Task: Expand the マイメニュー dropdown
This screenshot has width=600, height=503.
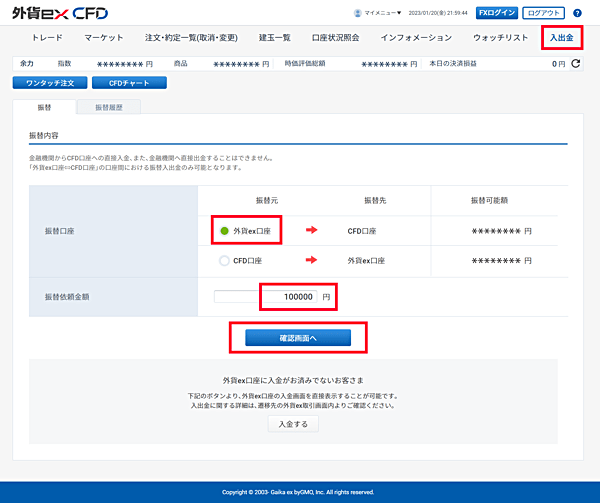Action: [x=382, y=13]
